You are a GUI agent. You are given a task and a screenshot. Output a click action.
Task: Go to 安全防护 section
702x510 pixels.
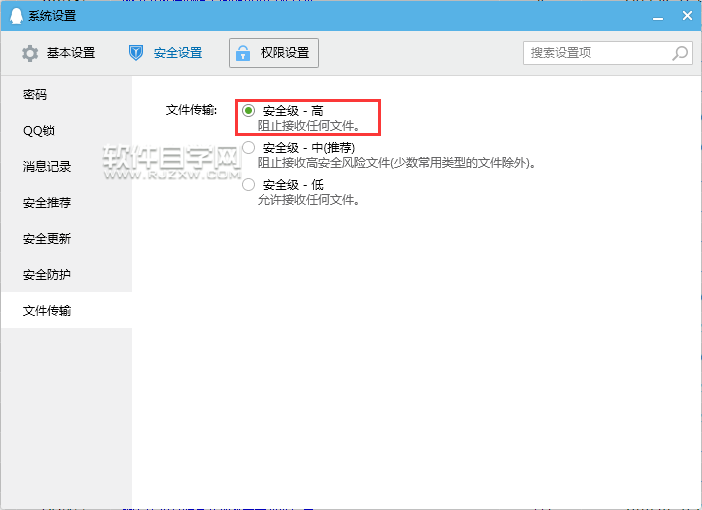[x=66, y=274]
